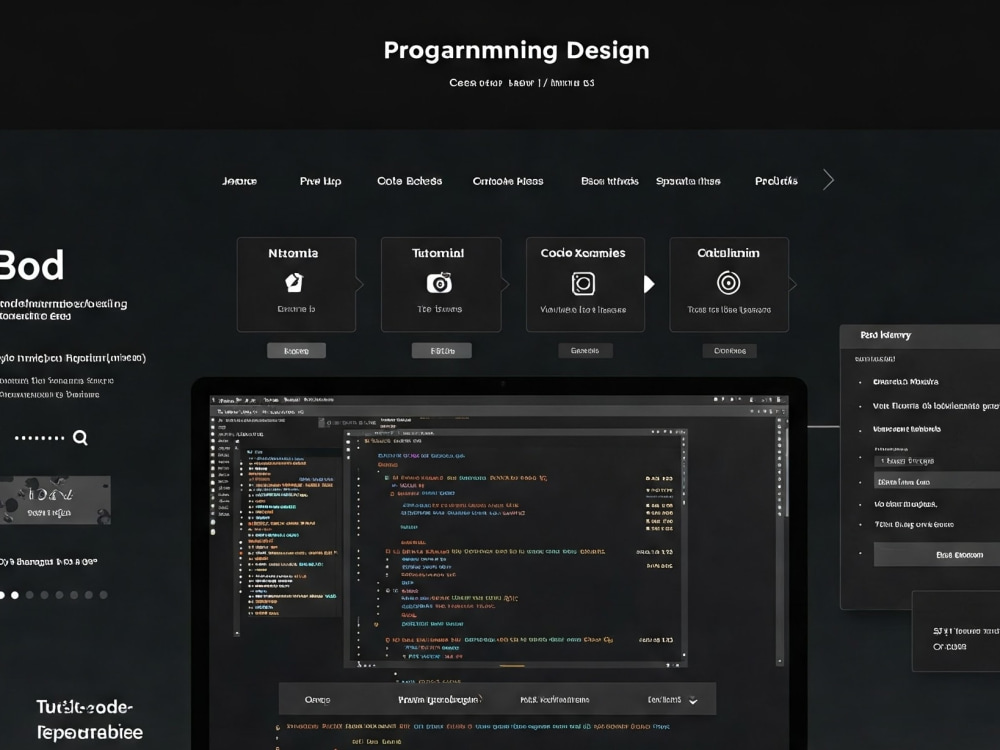Viewport: 1000px width, 750px height.
Task: Click the magnifier search icon on the left
Action: 80,438
